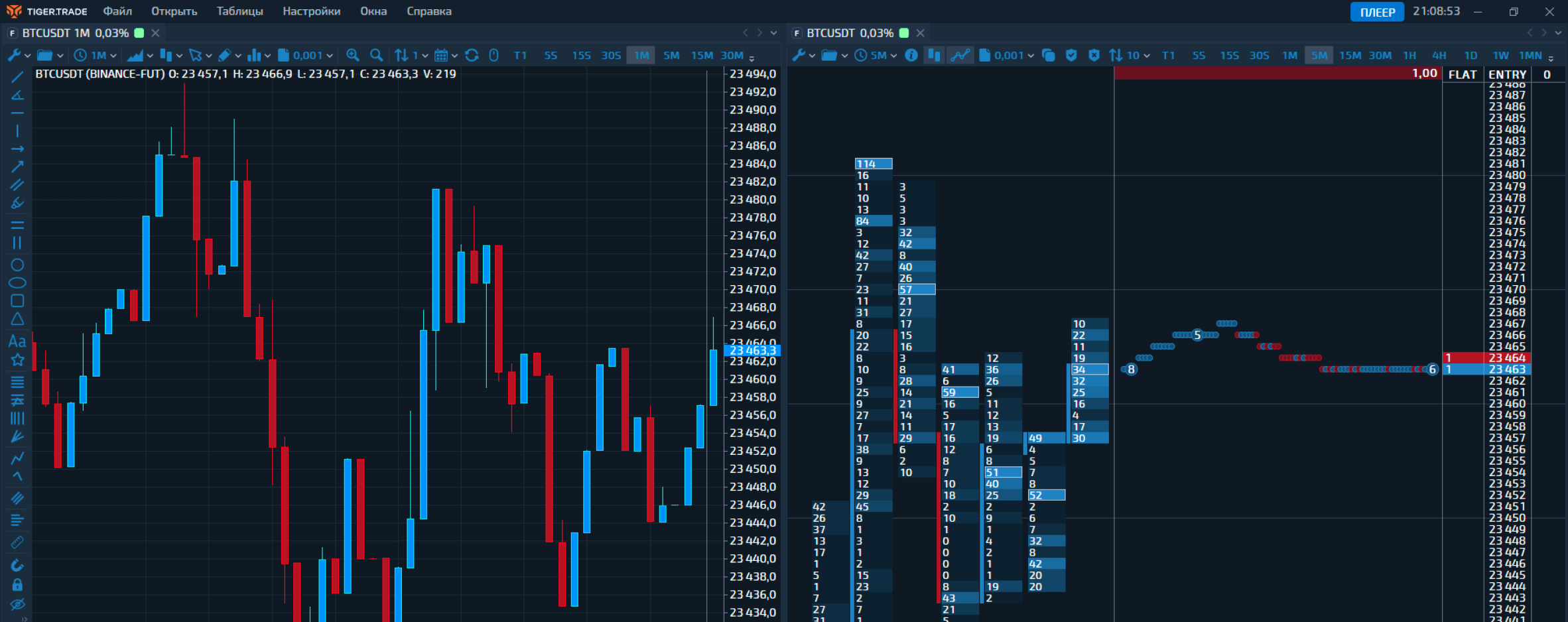Click the ПЛЕЕР button
The height and width of the screenshot is (622, 1568).
pos(1377,12)
